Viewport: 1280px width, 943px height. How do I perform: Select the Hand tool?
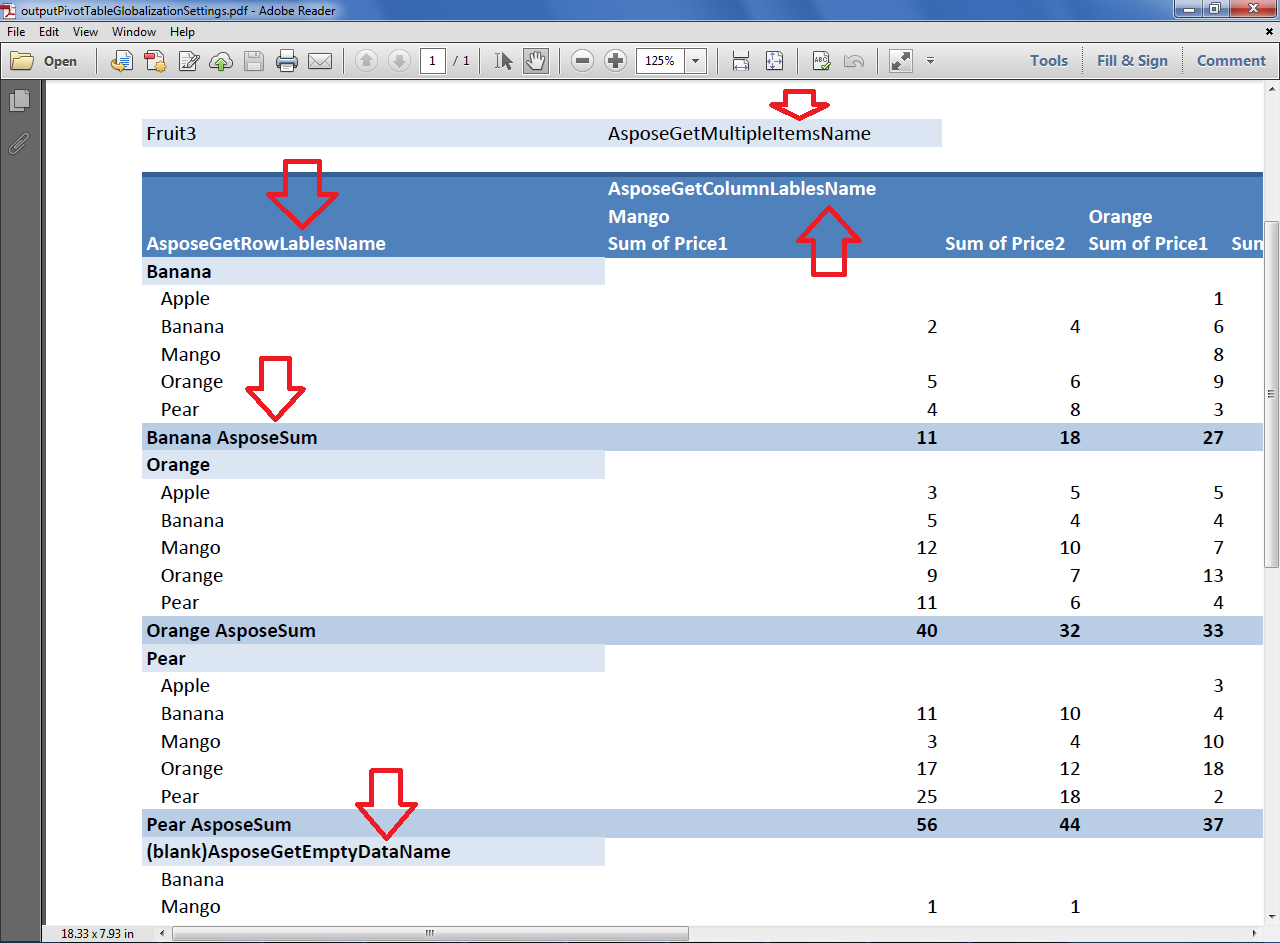pos(536,61)
